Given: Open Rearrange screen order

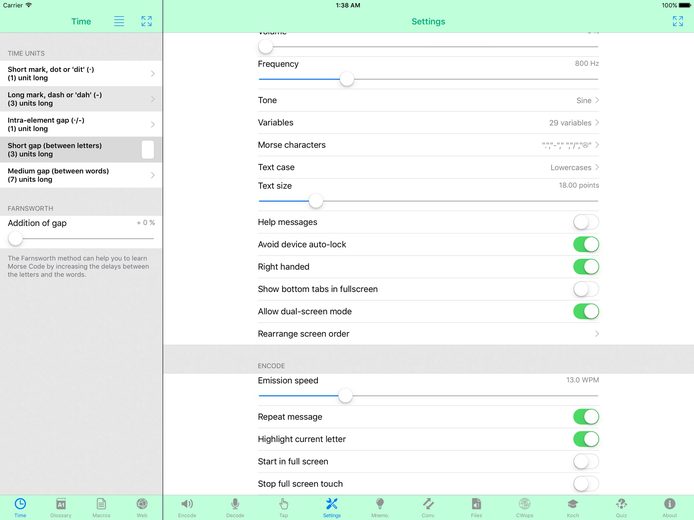Looking at the screenshot, I should [428, 334].
